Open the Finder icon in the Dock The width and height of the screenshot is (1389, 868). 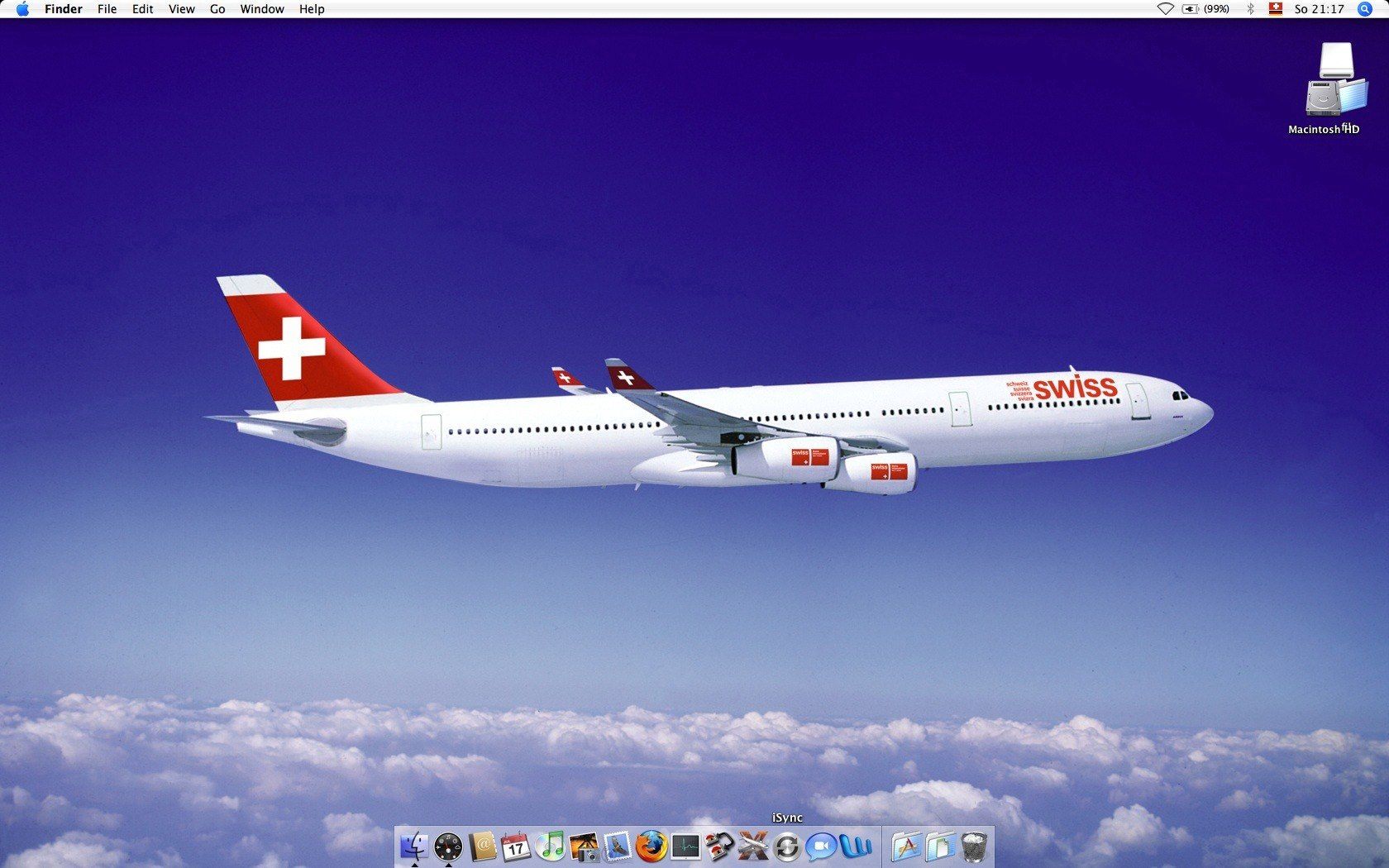click(414, 847)
